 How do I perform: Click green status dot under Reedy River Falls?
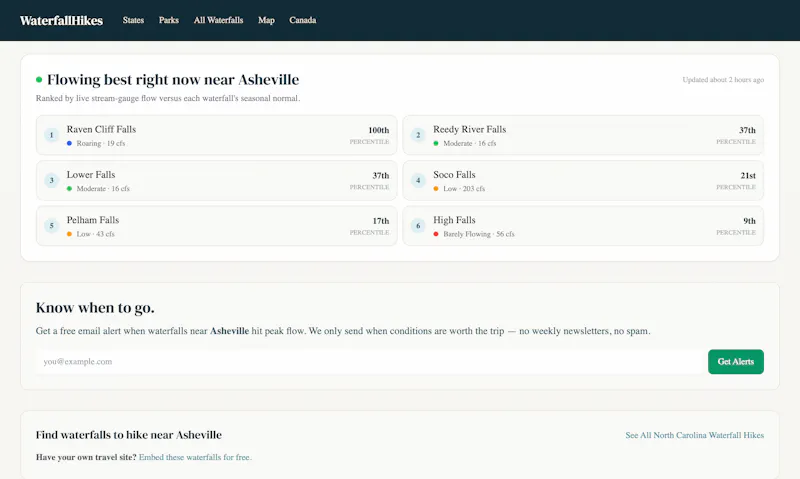pyautogui.click(x=436, y=143)
